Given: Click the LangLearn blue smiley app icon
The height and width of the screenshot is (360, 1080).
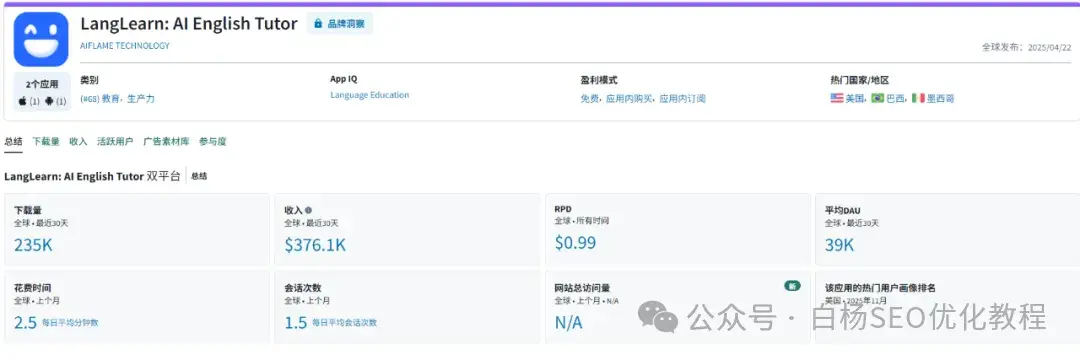Looking at the screenshot, I should pyautogui.click(x=41, y=39).
